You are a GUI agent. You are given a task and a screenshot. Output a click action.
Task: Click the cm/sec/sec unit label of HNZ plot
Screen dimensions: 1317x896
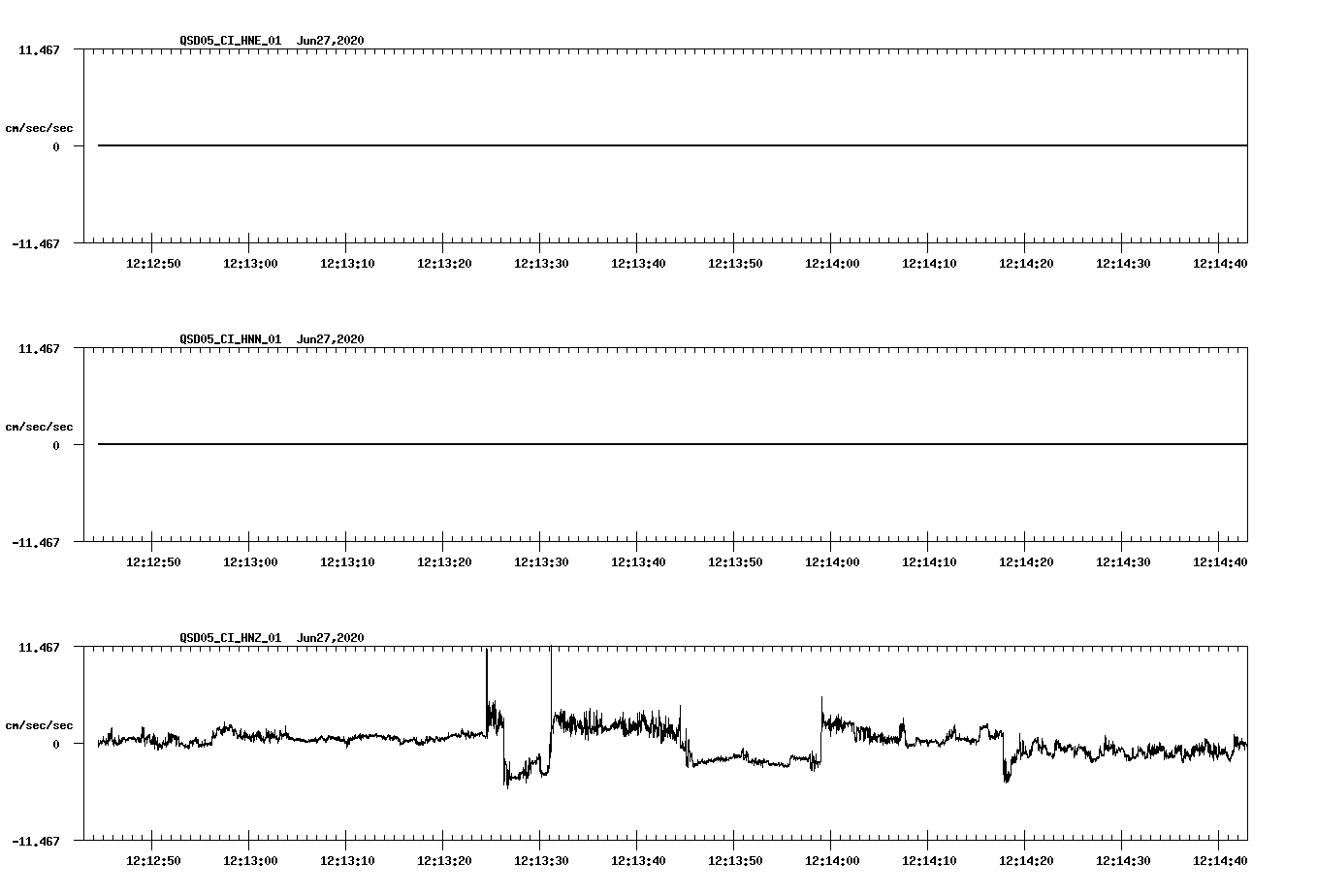click(x=39, y=725)
